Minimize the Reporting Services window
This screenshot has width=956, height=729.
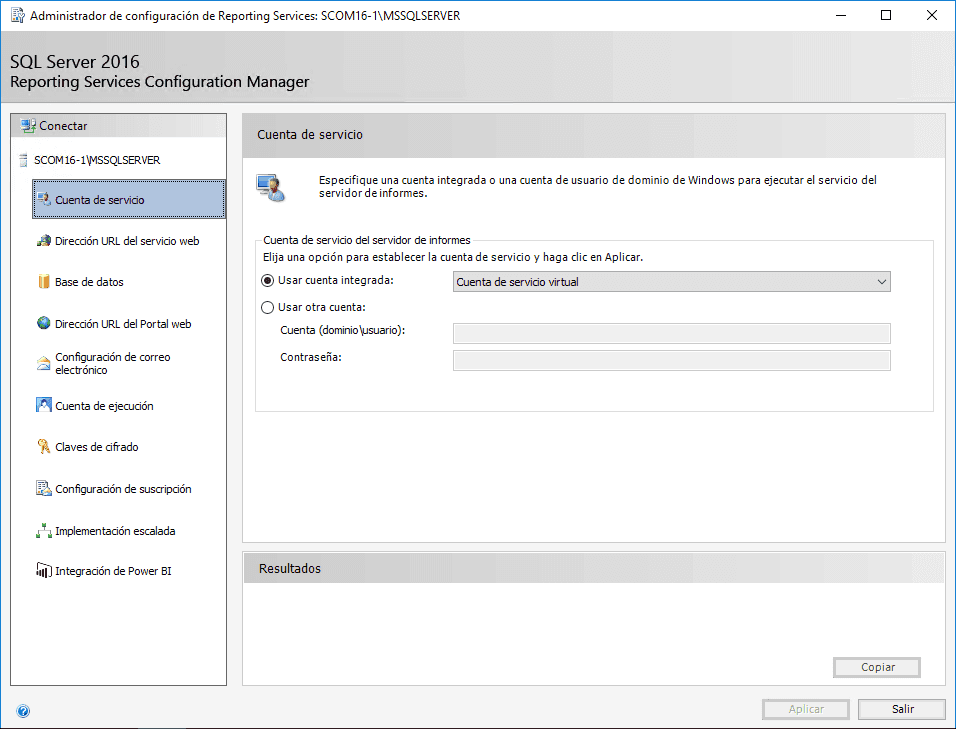(x=841, y=15)
